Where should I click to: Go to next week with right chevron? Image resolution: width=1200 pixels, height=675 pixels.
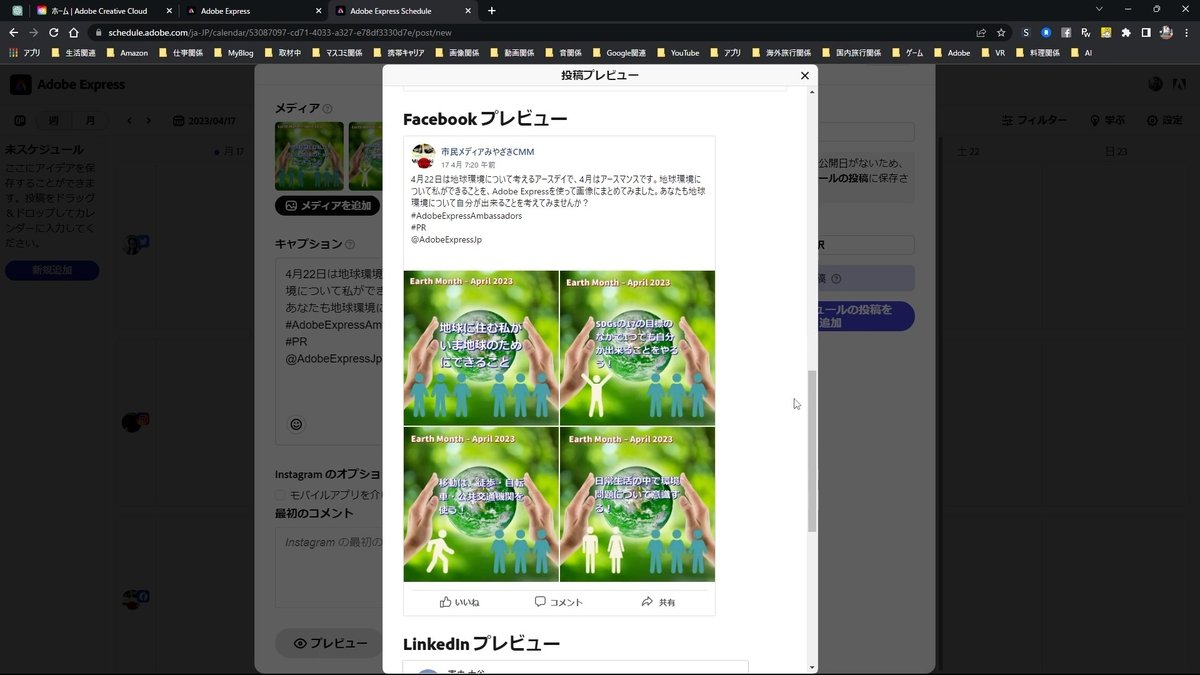click(149, 121)
